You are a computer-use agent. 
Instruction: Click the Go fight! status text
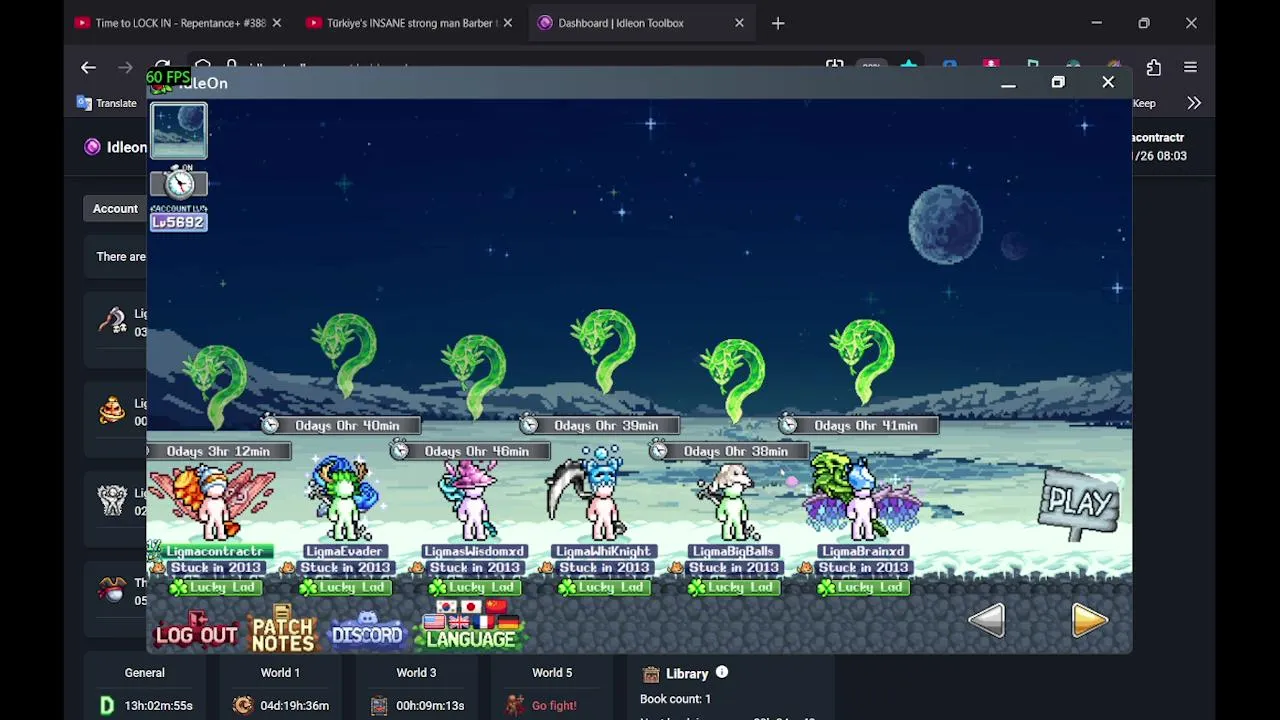point(554,705)
